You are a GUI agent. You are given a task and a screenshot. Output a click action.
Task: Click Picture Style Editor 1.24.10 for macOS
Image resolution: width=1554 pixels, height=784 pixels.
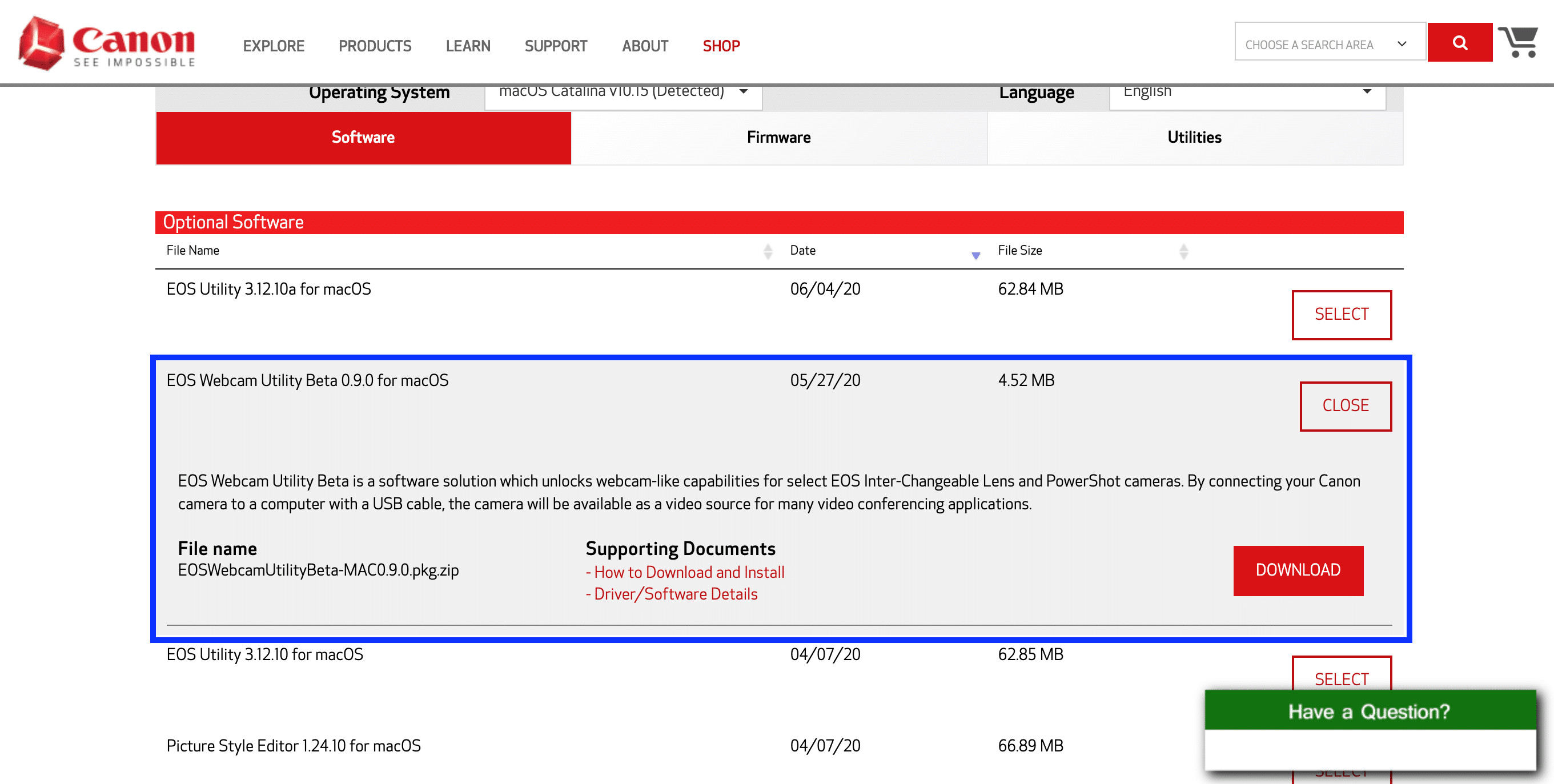pos(293,745)
